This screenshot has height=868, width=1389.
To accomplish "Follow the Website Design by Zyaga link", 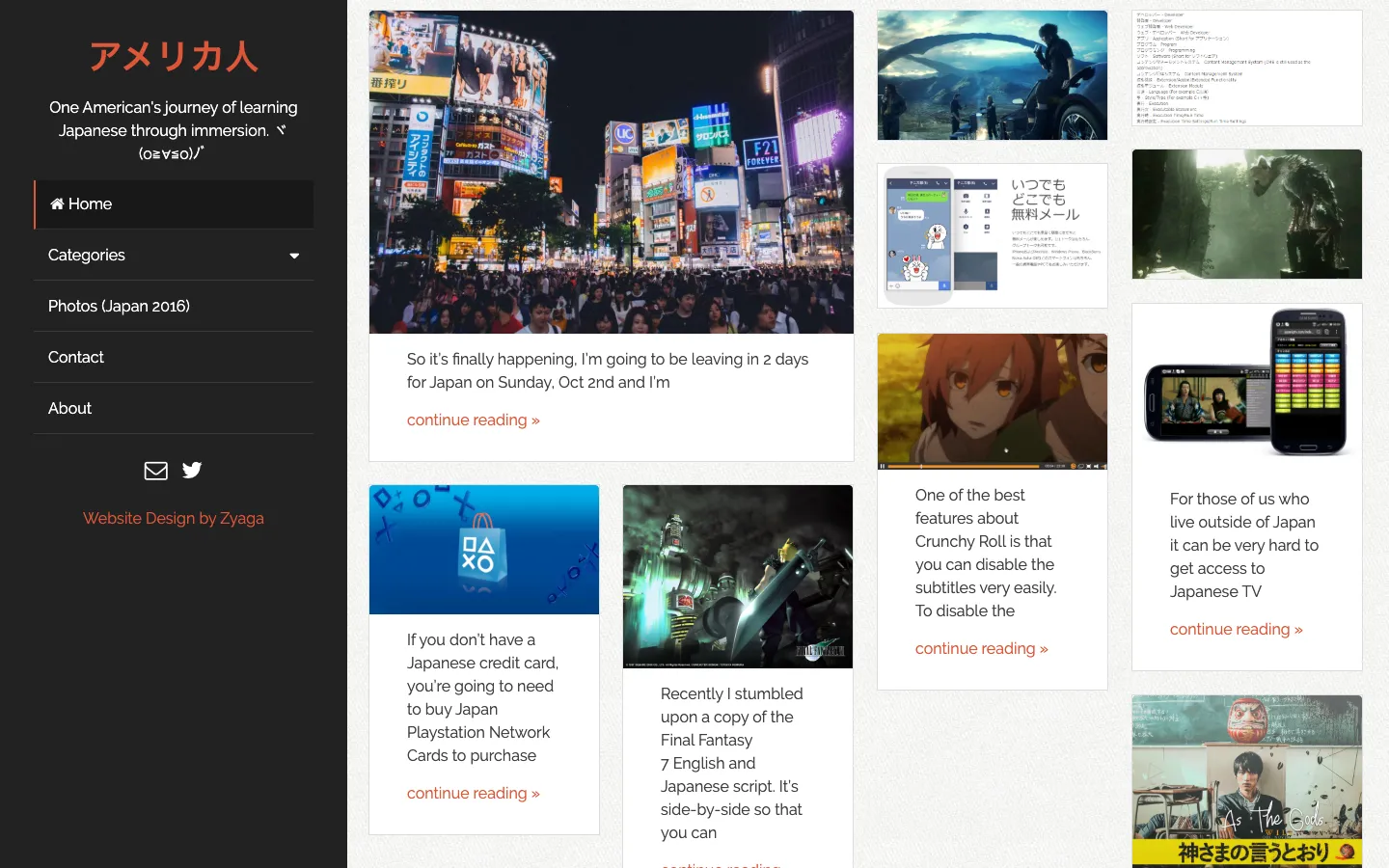I will point(174,518).
